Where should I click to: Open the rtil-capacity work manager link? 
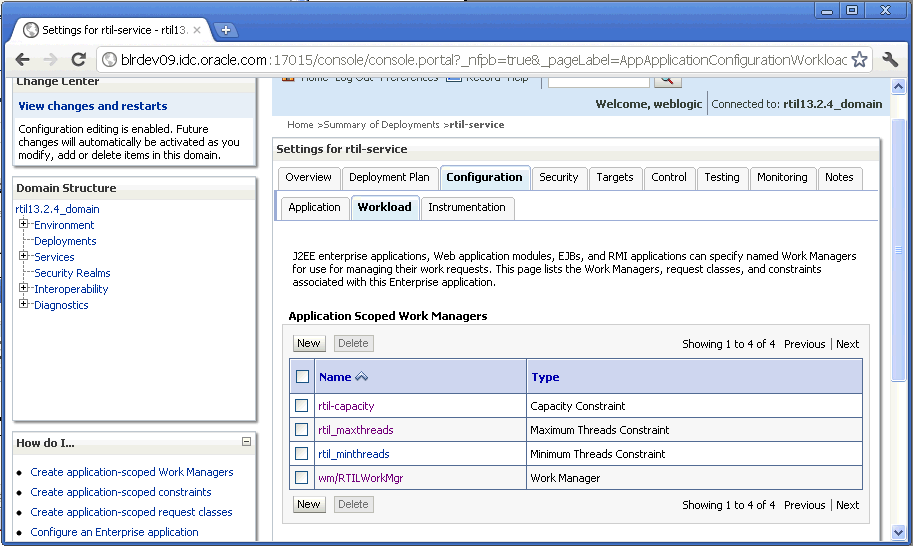coord(346,406)
